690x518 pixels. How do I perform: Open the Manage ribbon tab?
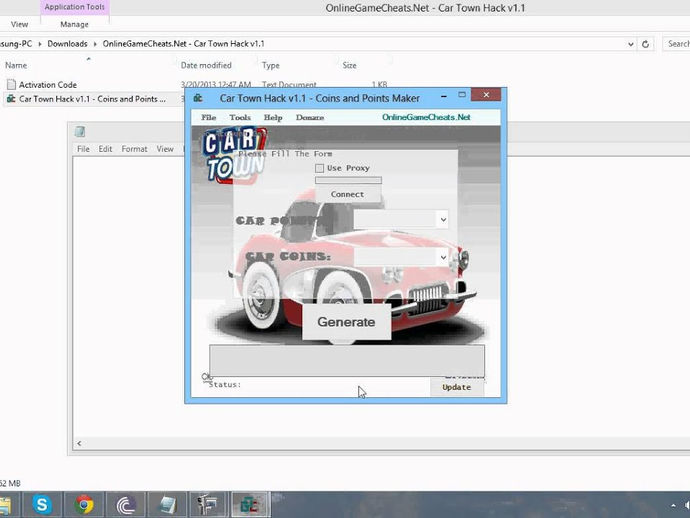pos(74,24)
